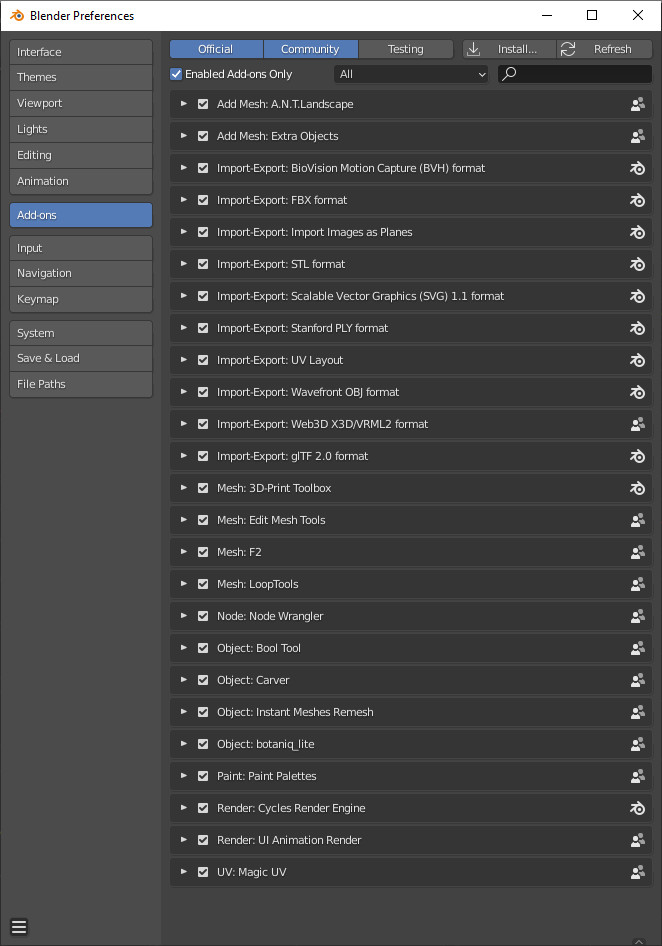
Task: Click community icon on Instant Meshes Remesh row
Action: (x=637, y=712)
